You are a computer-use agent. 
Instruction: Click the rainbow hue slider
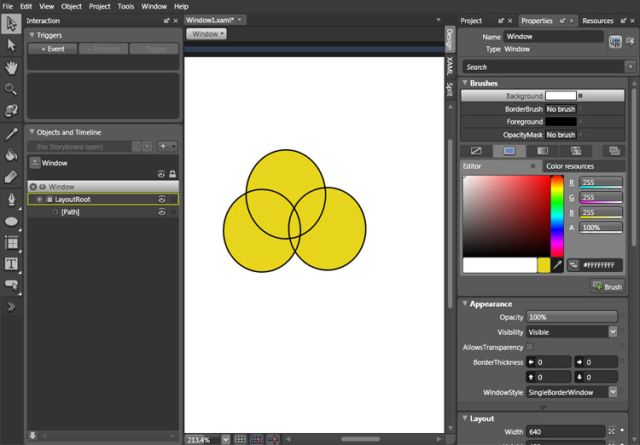[557, 216]
